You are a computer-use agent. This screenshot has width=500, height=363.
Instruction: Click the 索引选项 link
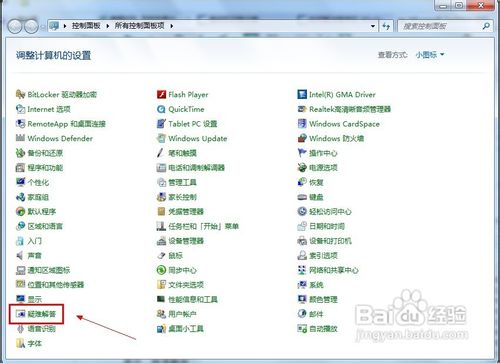click(x=323, y=255)
